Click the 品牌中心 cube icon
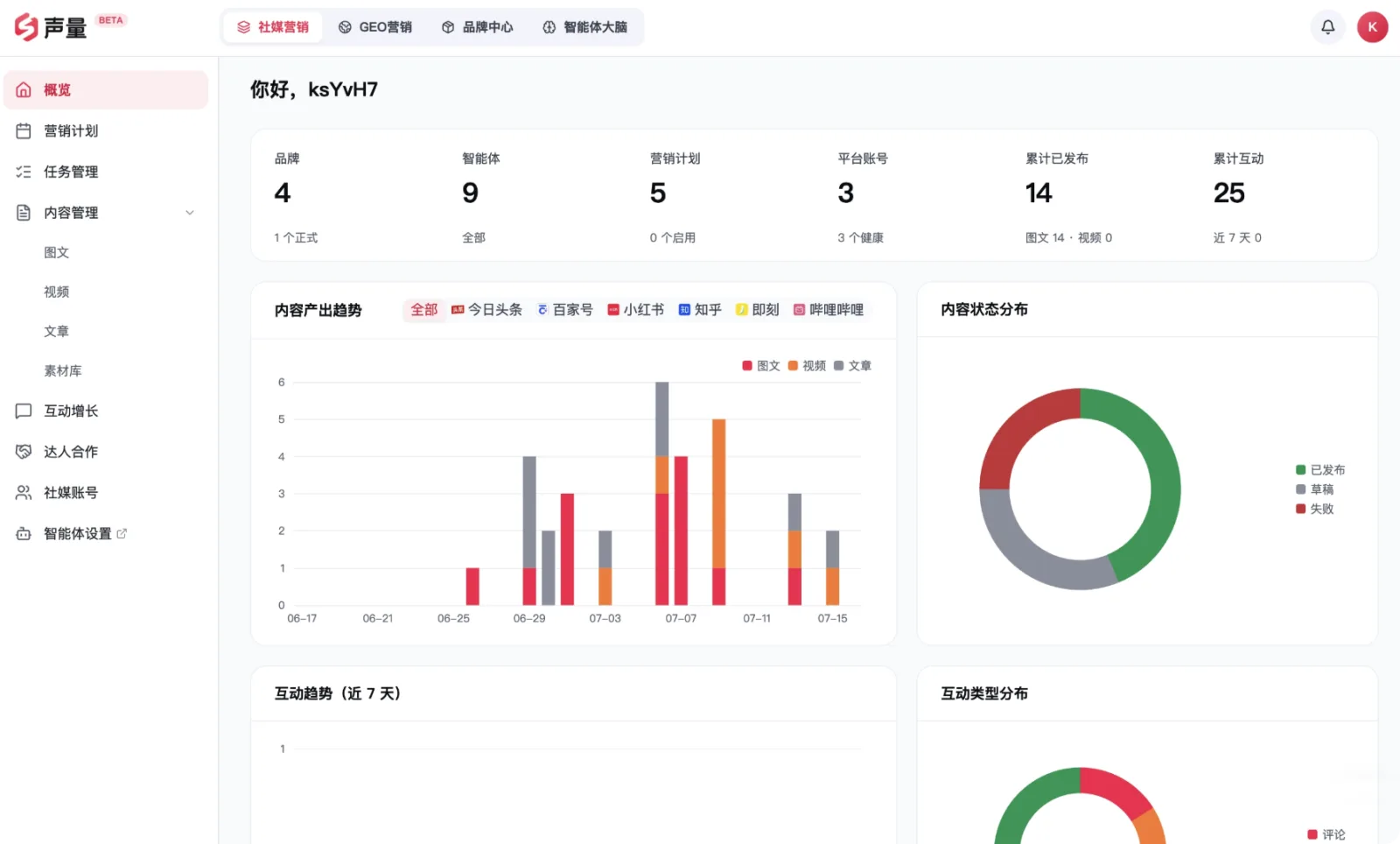This screenshot has height=844, width=1400. click(448, 27)
